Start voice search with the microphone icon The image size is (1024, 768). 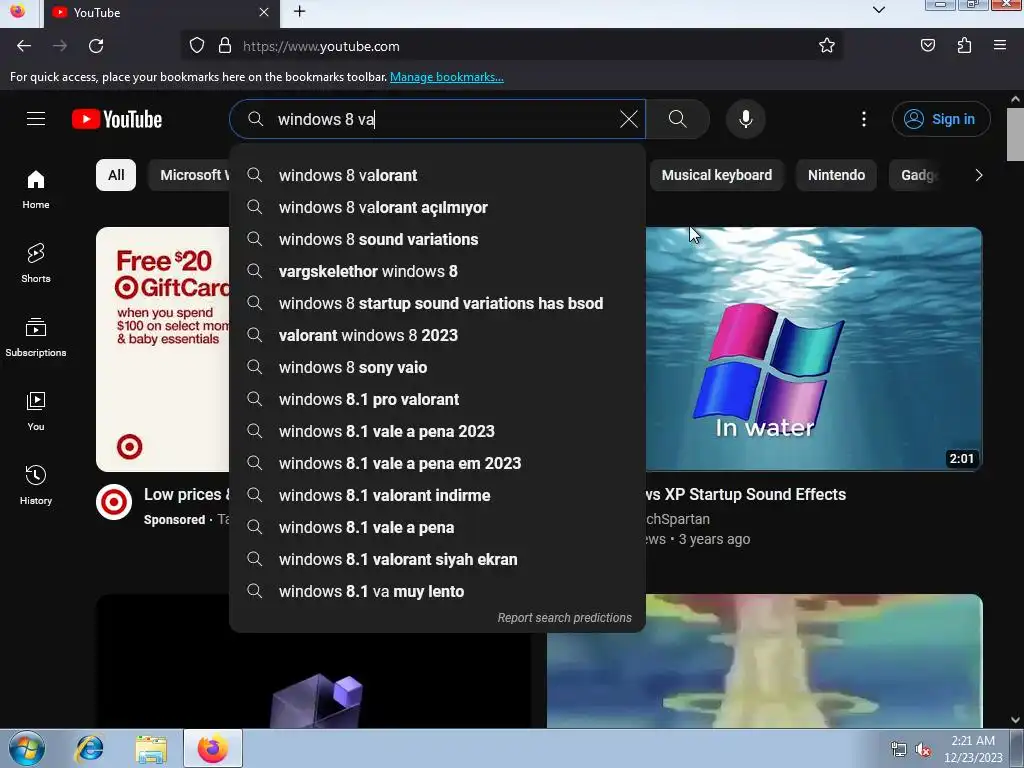(x=746, y=119)
